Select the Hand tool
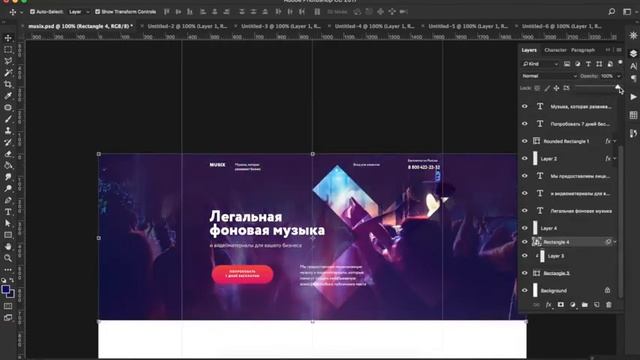This screenshot has height=360, width=640. tap(8, 247)
